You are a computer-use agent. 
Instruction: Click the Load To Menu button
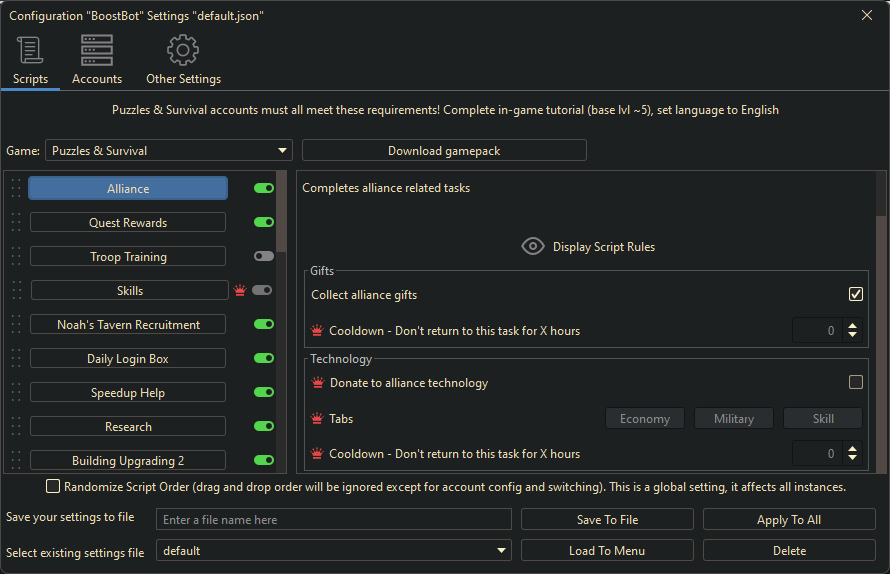click(x=607, y=550)
